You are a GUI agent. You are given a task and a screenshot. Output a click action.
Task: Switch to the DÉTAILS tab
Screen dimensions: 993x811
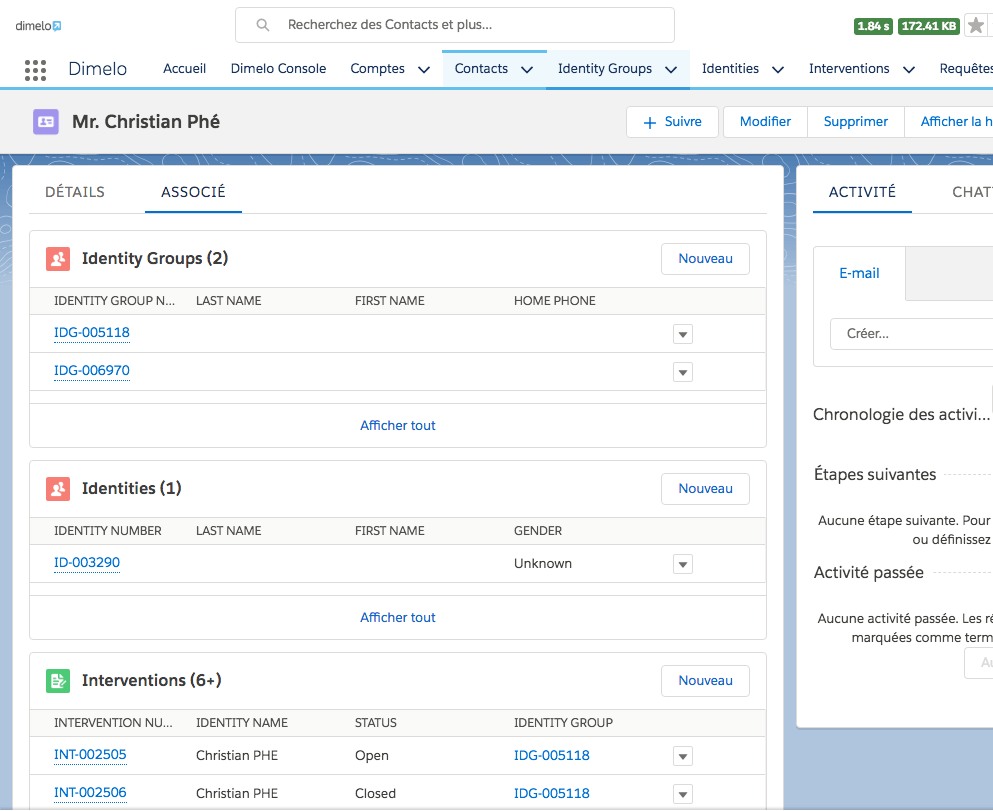[75, 192]
